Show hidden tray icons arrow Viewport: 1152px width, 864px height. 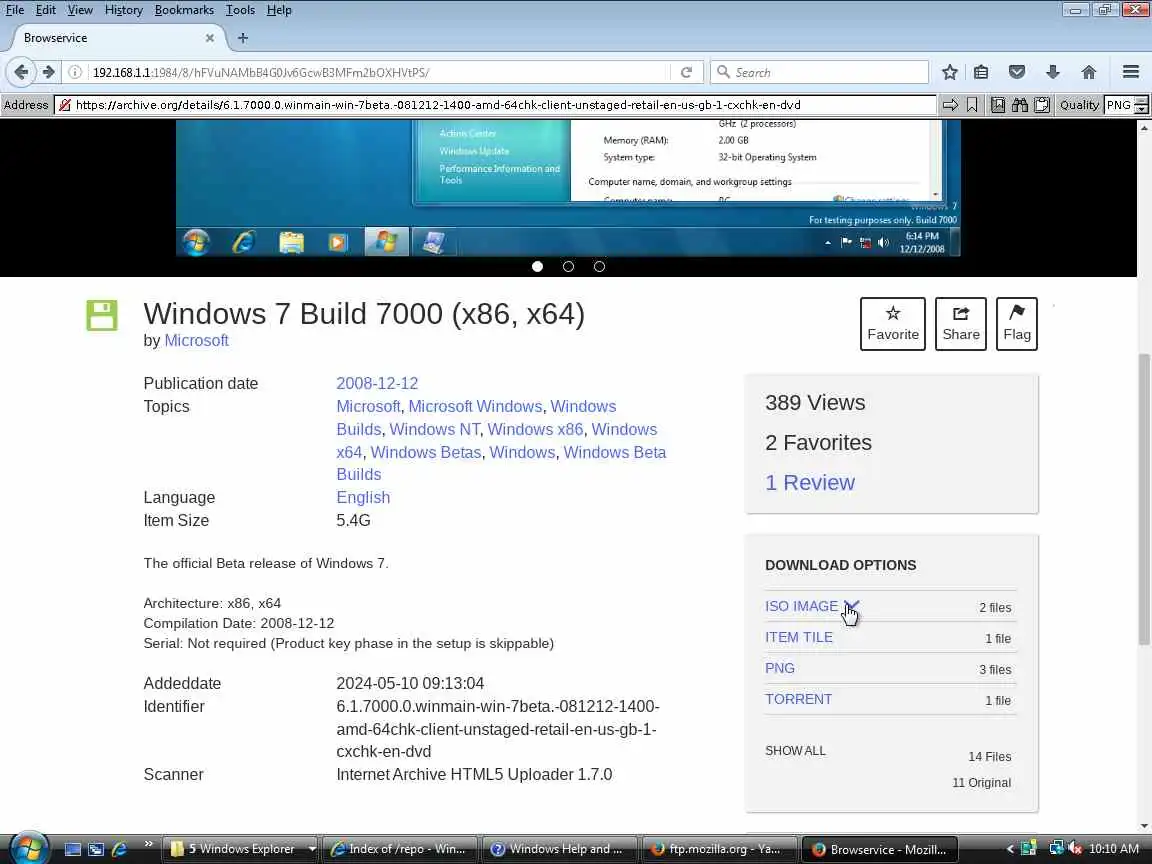1010,849
